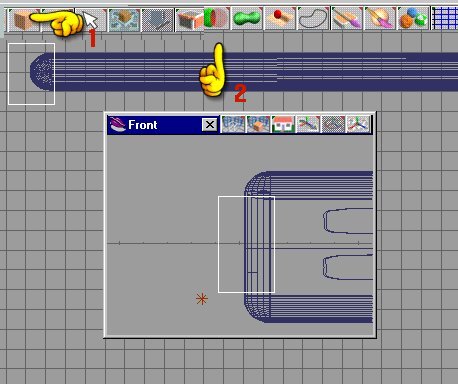Select the green peanut-shaped blob tool
The height and width of the screenshot is (384, 458).
pos(247,18)
